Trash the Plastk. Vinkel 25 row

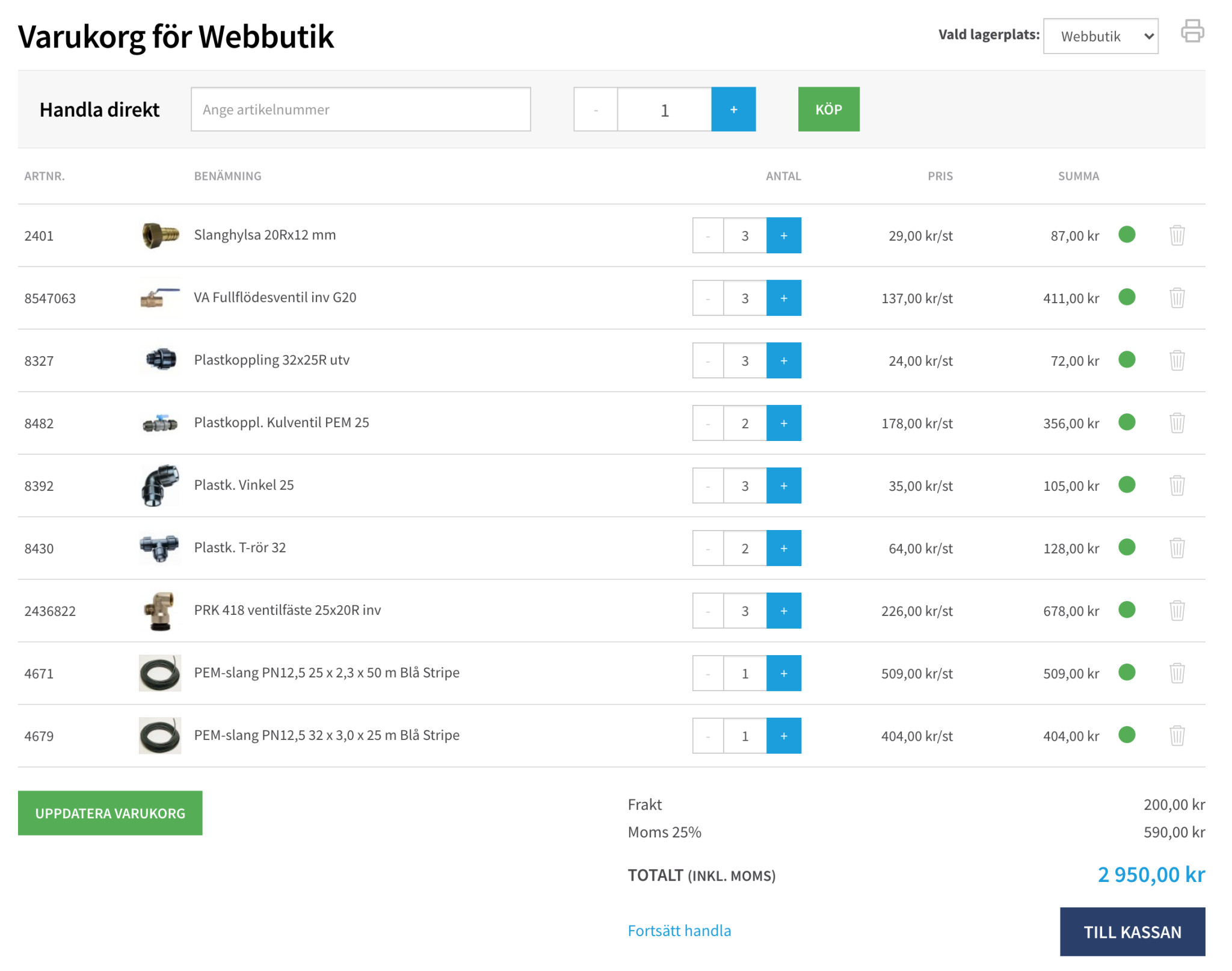pos(1177,485)
